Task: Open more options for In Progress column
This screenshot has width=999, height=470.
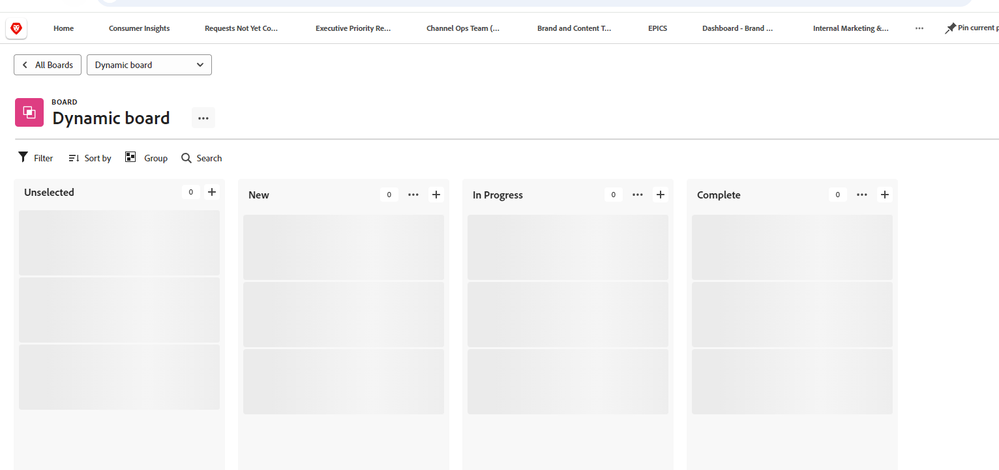Action: click(637, 195)
